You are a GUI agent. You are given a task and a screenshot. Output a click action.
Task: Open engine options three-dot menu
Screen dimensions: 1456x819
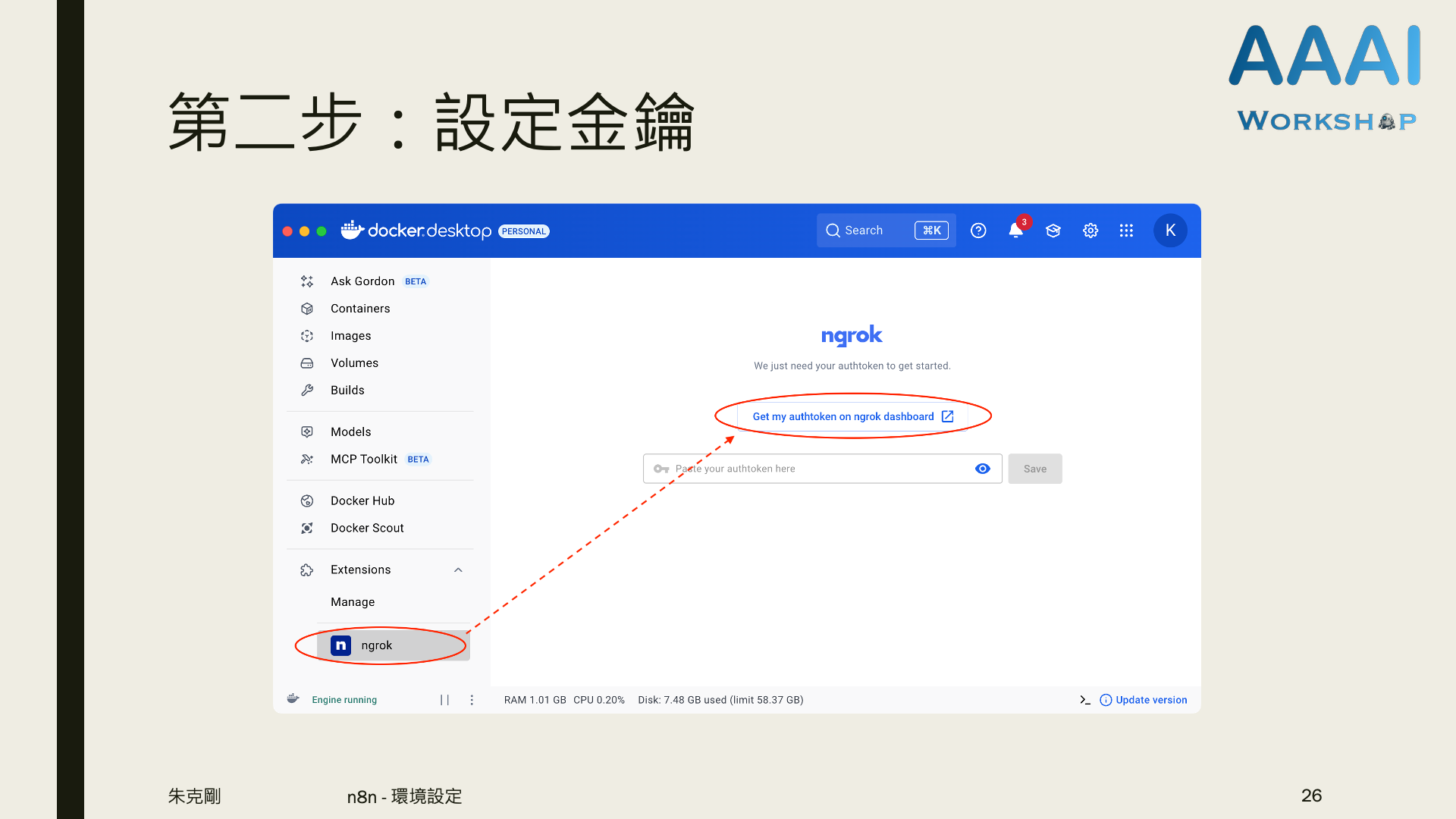[472, 700]
